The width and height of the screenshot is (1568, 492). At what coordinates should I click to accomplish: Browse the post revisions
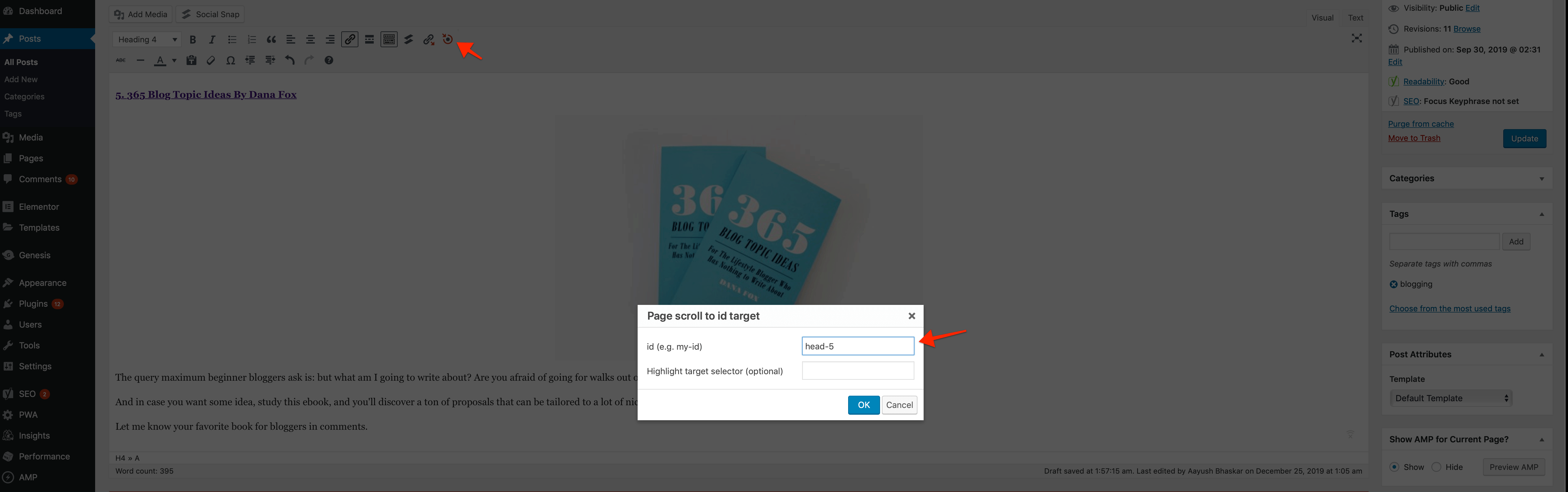coord(1466,29)
